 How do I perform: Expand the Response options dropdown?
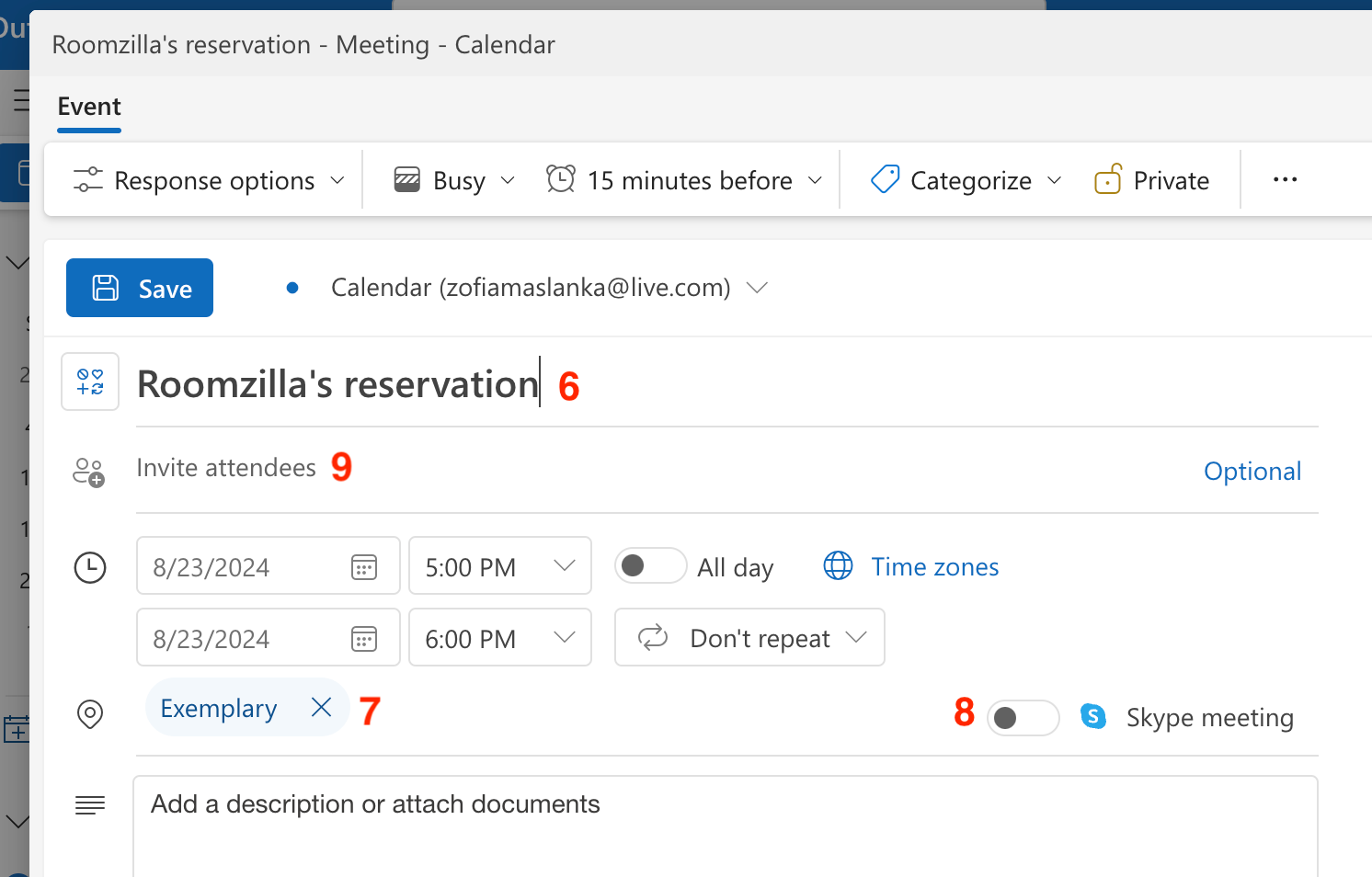(210, 180)
